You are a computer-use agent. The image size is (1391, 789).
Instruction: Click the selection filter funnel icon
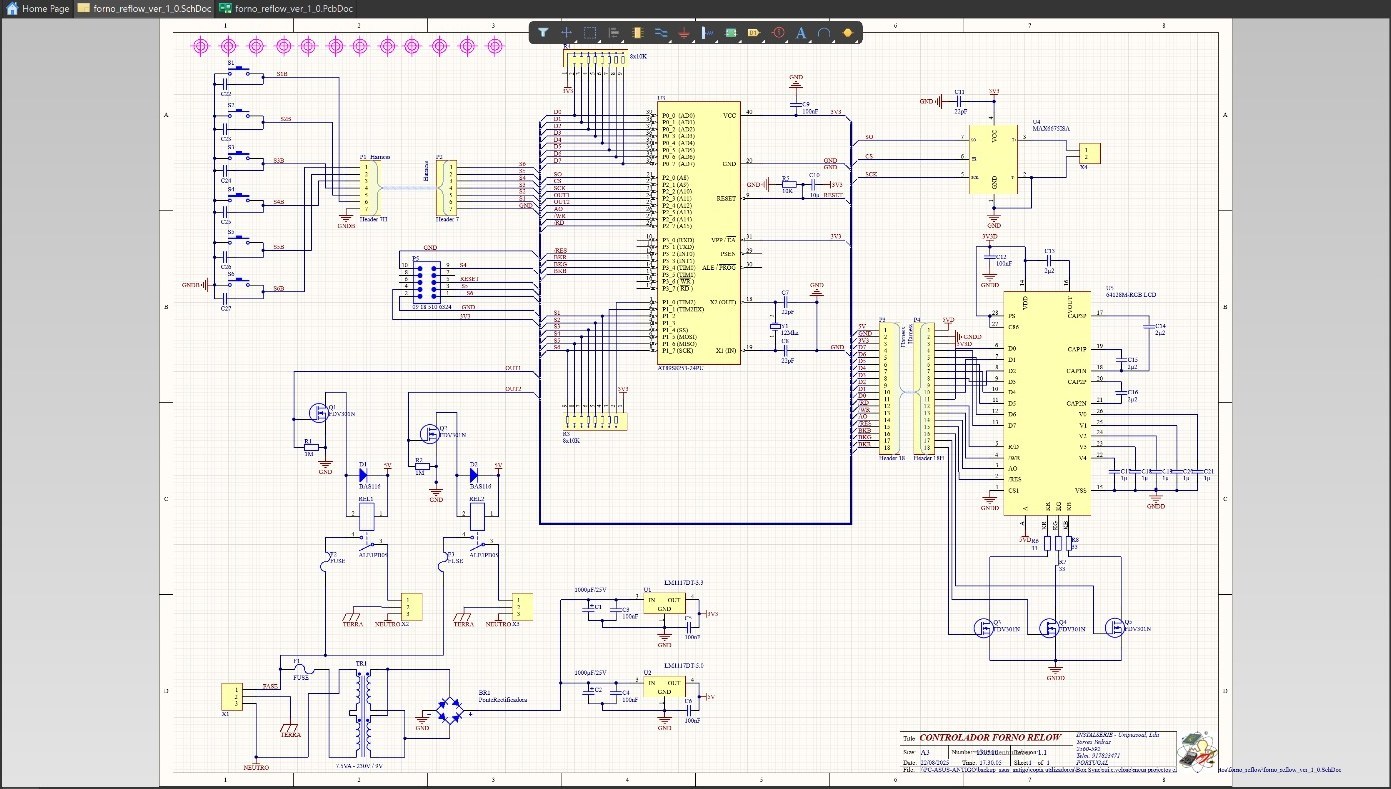542,33
